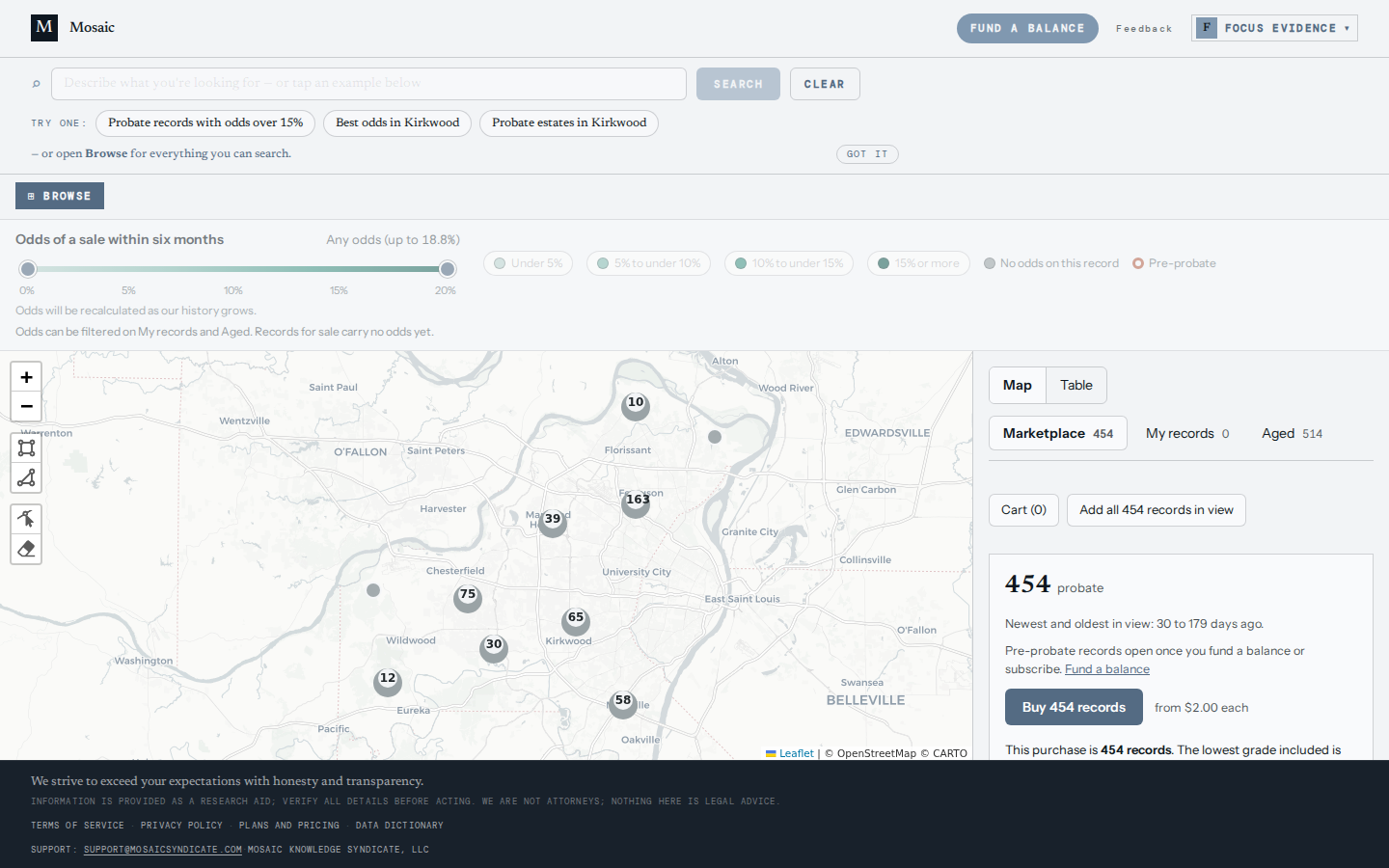Toggle the 5% to under 10% filter
The height and width of the screenshot is (868, 1389).
tap(648, 263)
